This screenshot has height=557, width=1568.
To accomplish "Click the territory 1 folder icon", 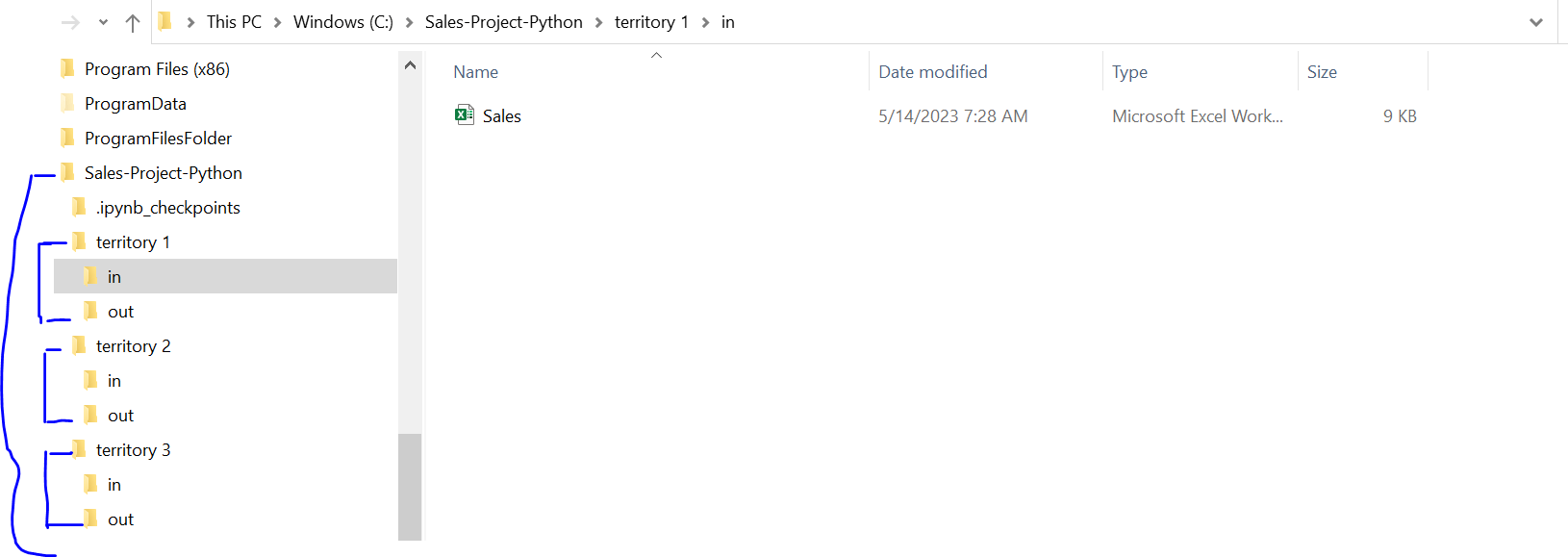I will (x=80, y=241).
